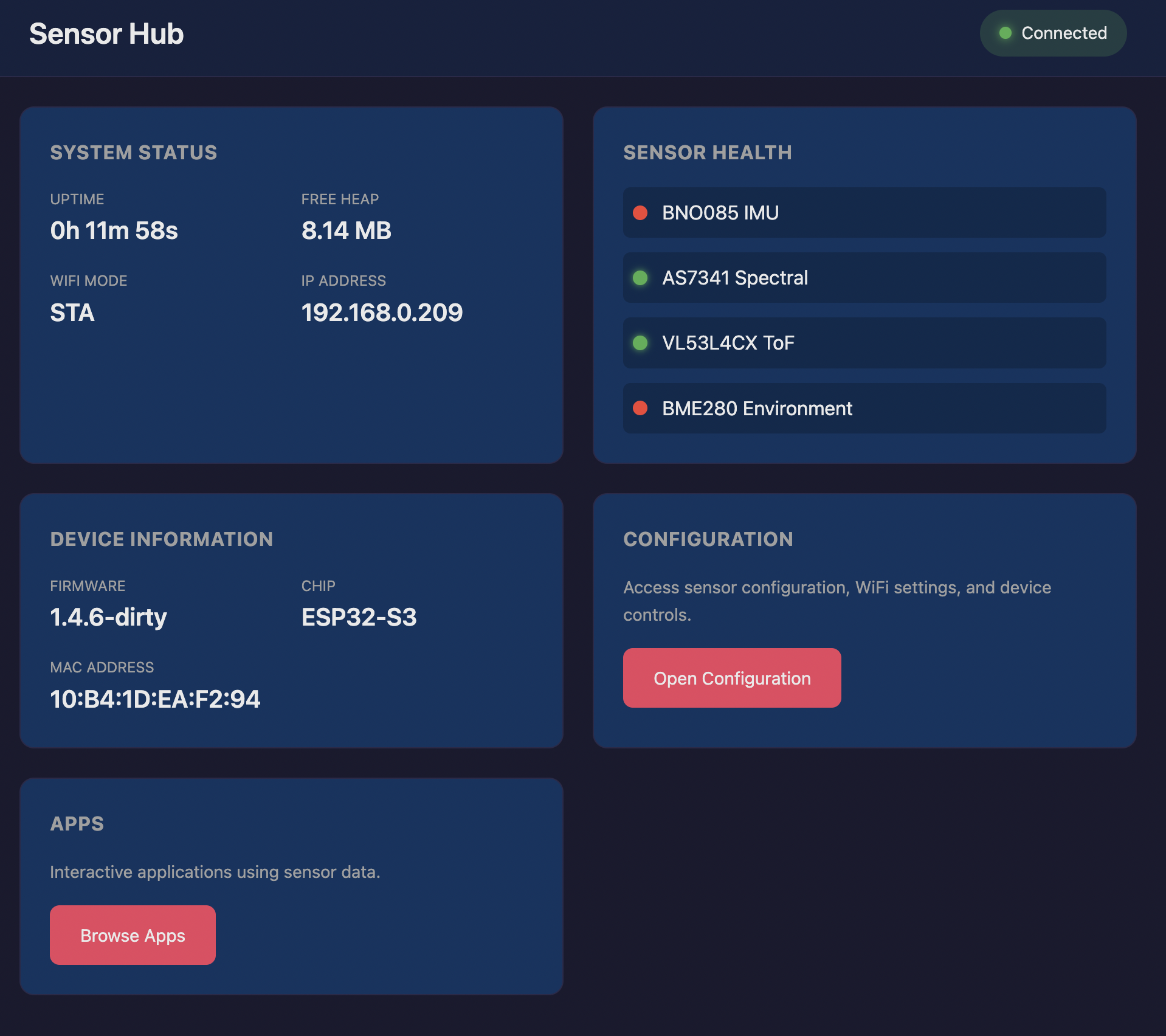Screen dimensions: 1166x1036
Task: Click the Sensor Hub title
Action: [x=106, y=34]
